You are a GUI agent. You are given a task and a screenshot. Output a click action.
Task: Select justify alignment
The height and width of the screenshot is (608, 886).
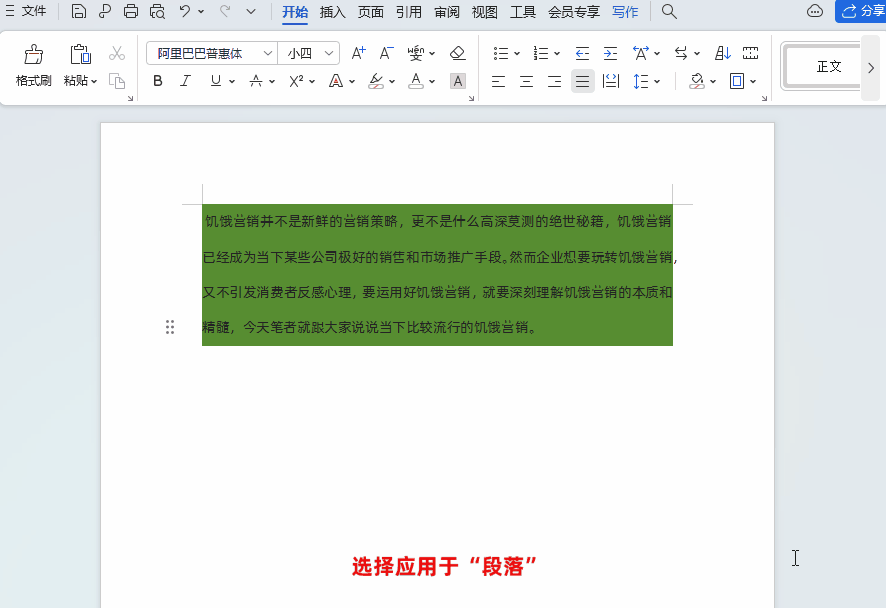point(583,82)
